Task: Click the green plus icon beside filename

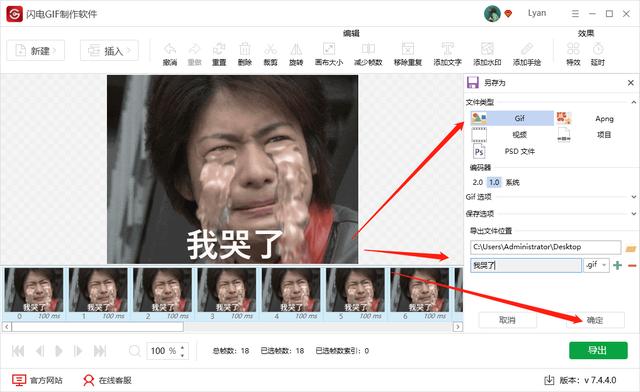Action: click(x=618, y=265)
